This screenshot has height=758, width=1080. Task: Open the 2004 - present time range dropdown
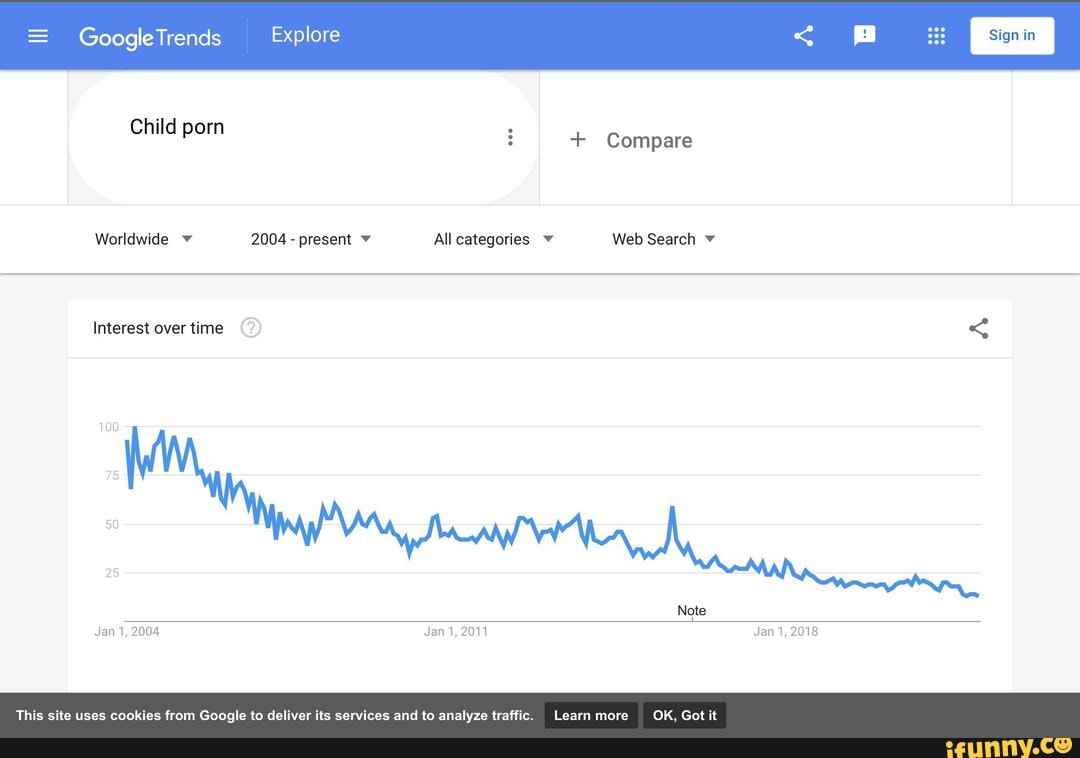click(x=311, y=239)
